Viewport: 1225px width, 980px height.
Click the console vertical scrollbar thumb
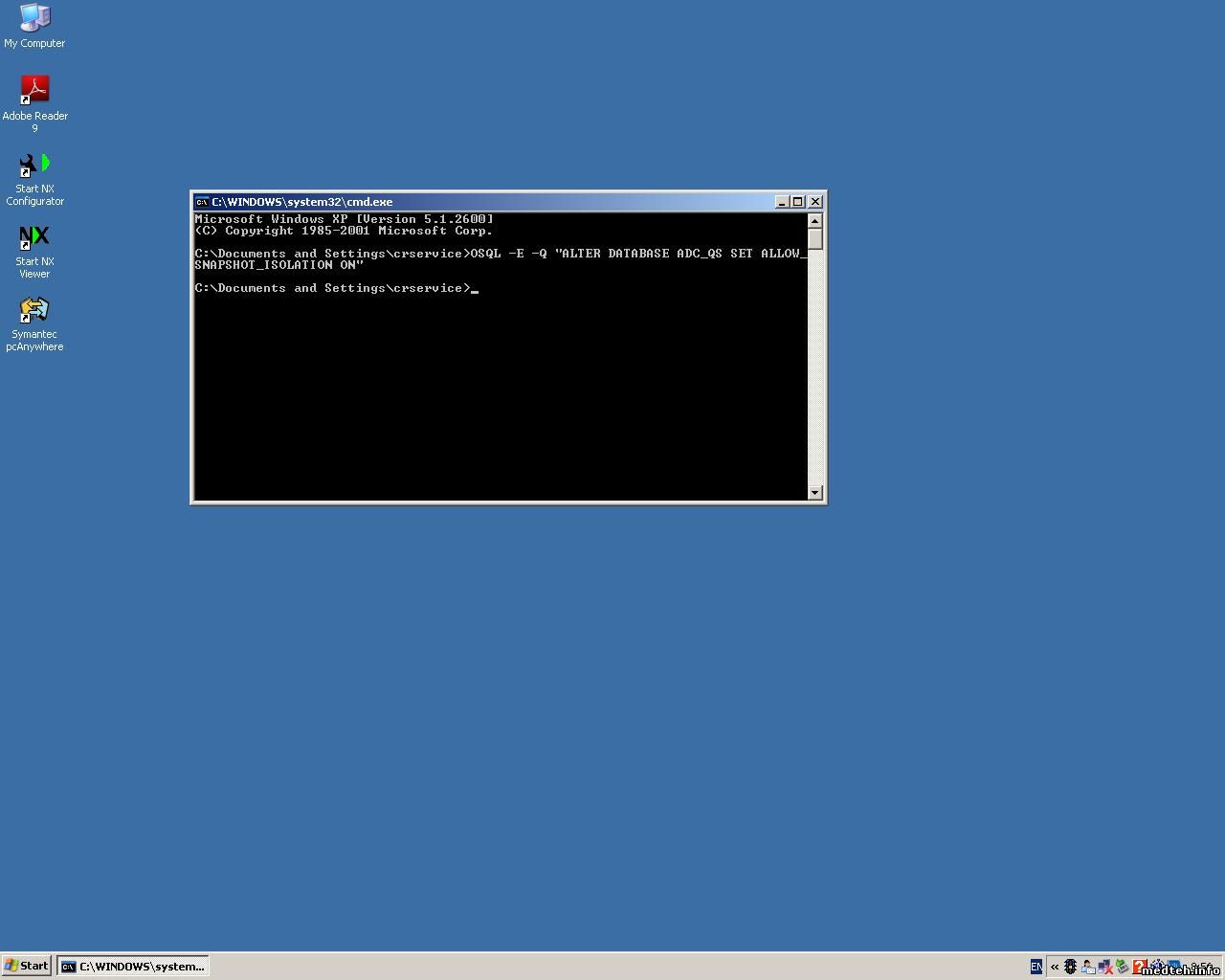815,238
